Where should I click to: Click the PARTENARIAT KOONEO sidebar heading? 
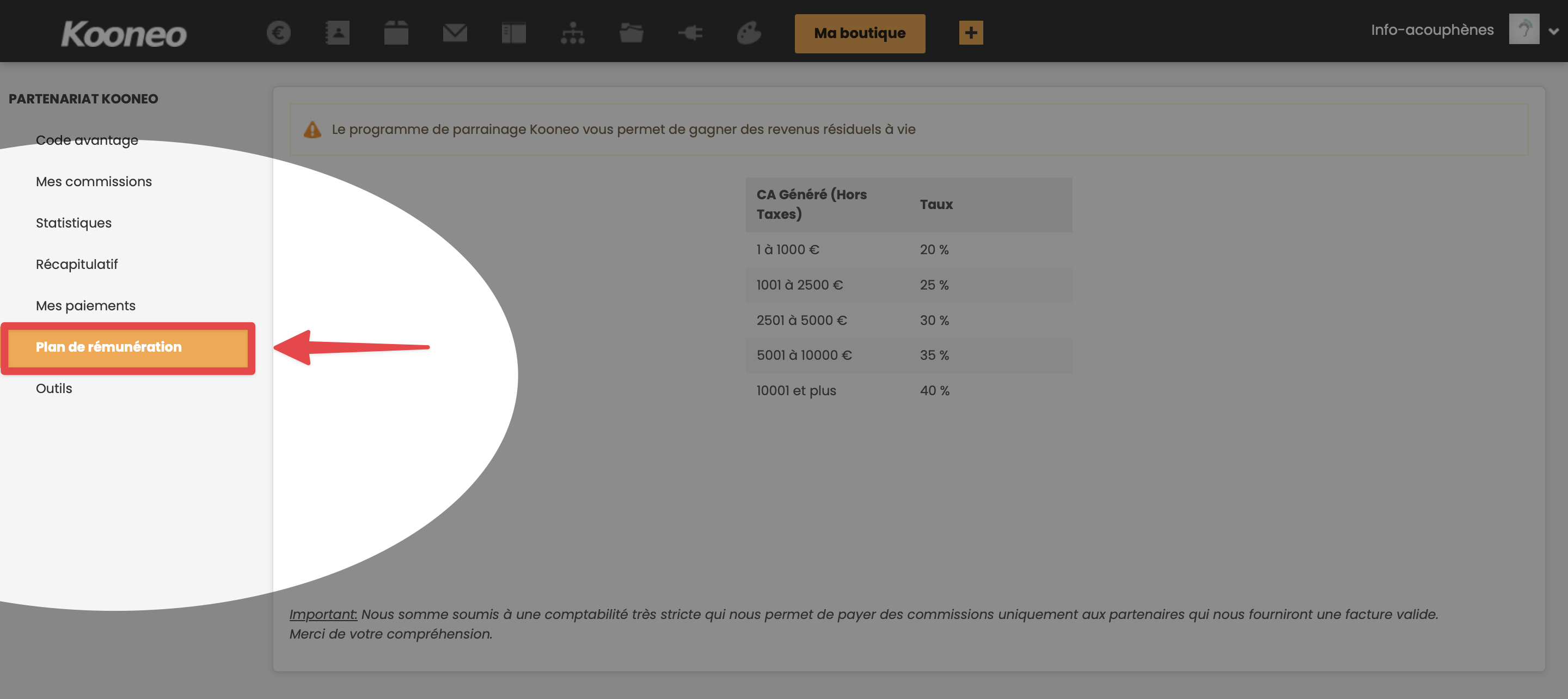(x=83, y=99)
